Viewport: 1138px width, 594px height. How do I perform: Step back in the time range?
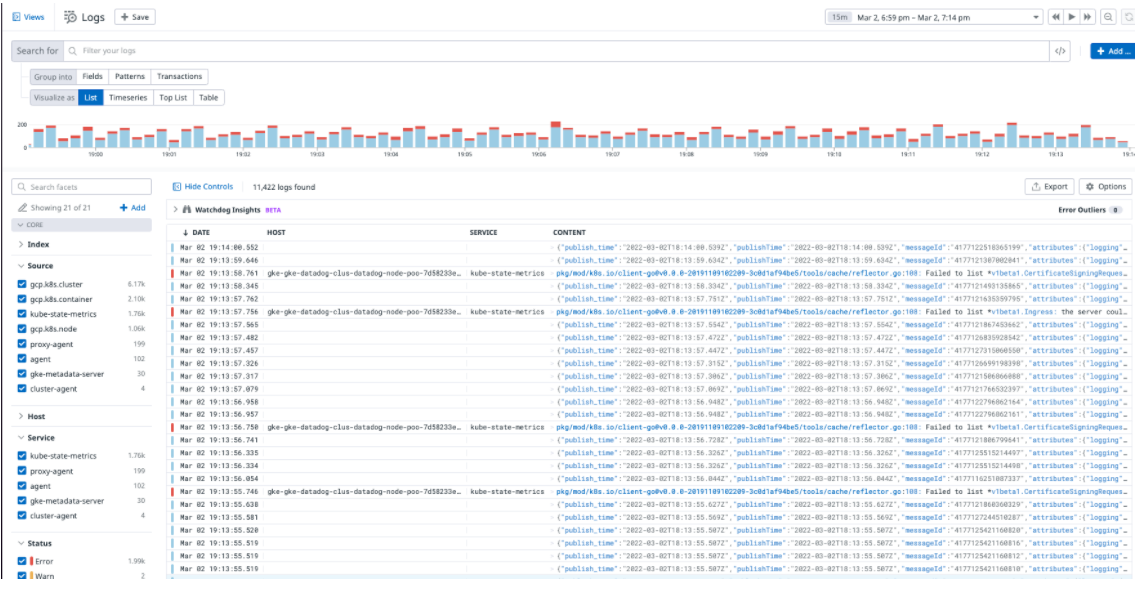point(1055,17)
